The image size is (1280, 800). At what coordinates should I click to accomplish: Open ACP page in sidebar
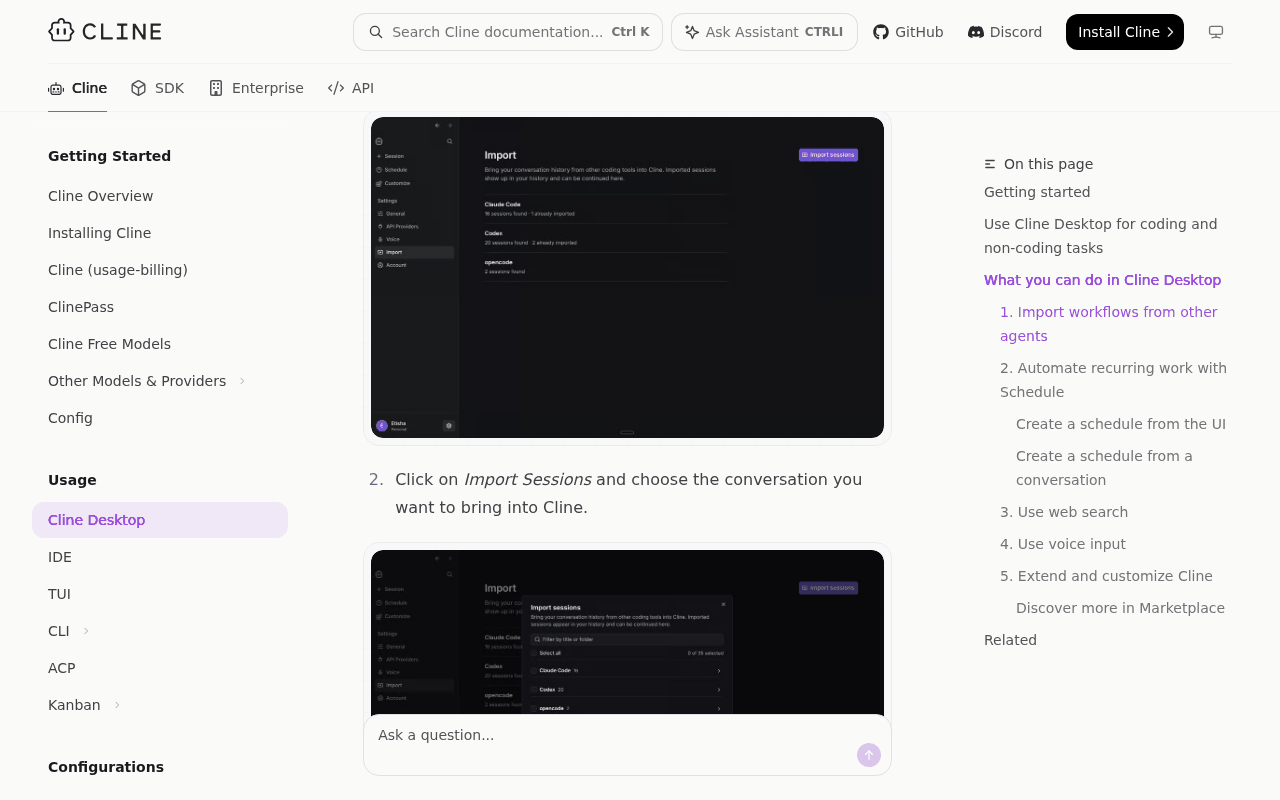point(160,668)
